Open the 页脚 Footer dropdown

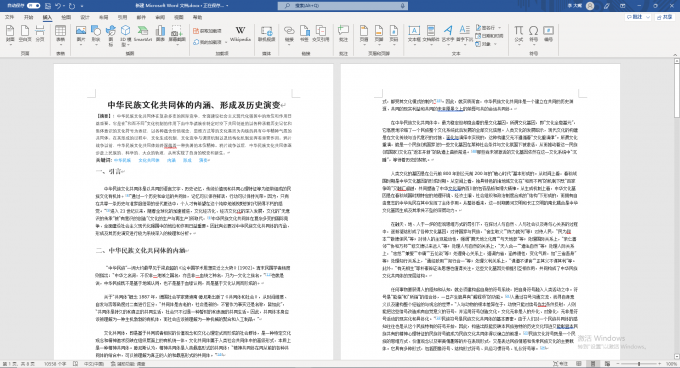379,35
